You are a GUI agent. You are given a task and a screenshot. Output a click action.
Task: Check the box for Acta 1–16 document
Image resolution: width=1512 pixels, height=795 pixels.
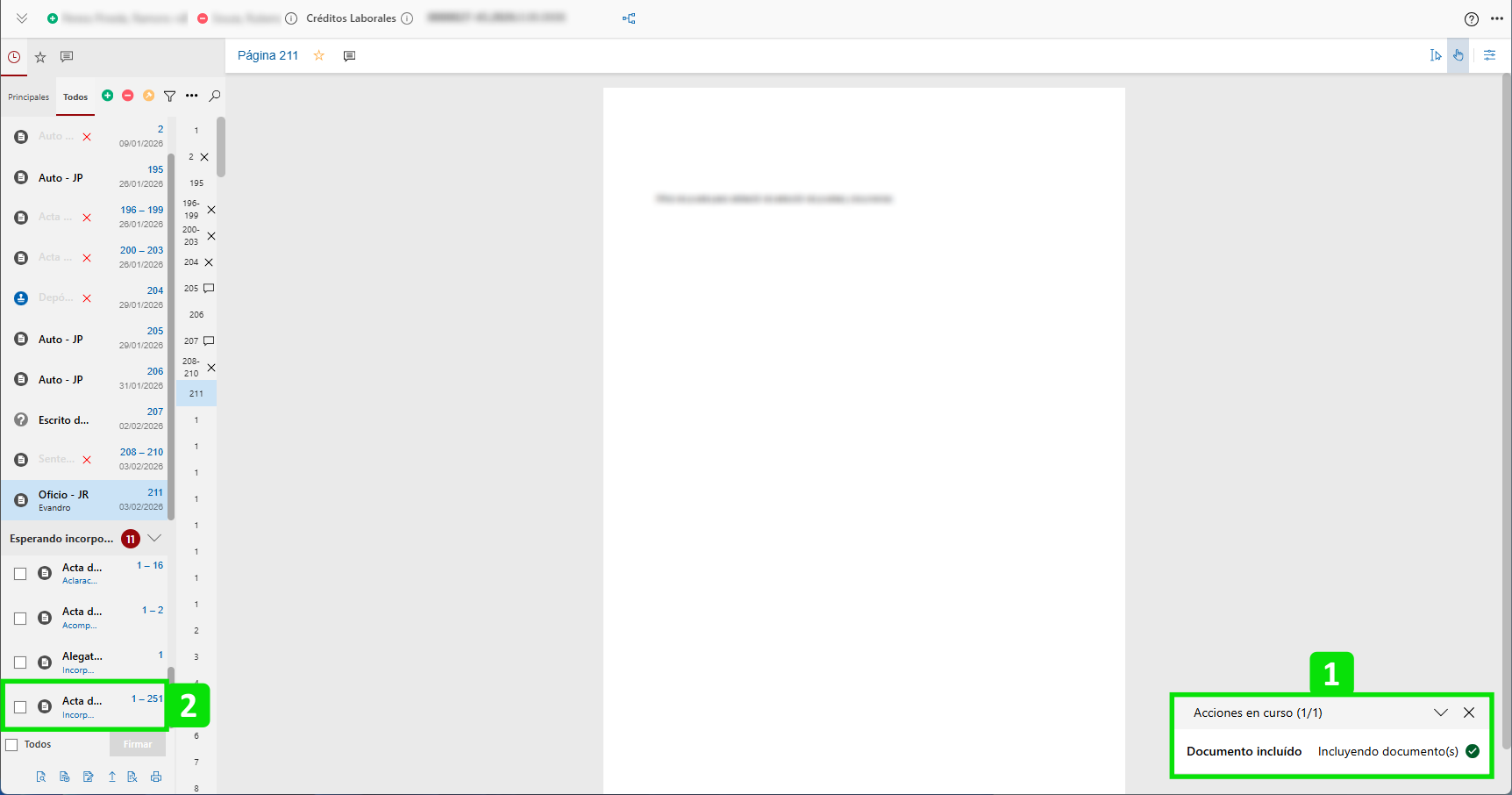[20, 574]
